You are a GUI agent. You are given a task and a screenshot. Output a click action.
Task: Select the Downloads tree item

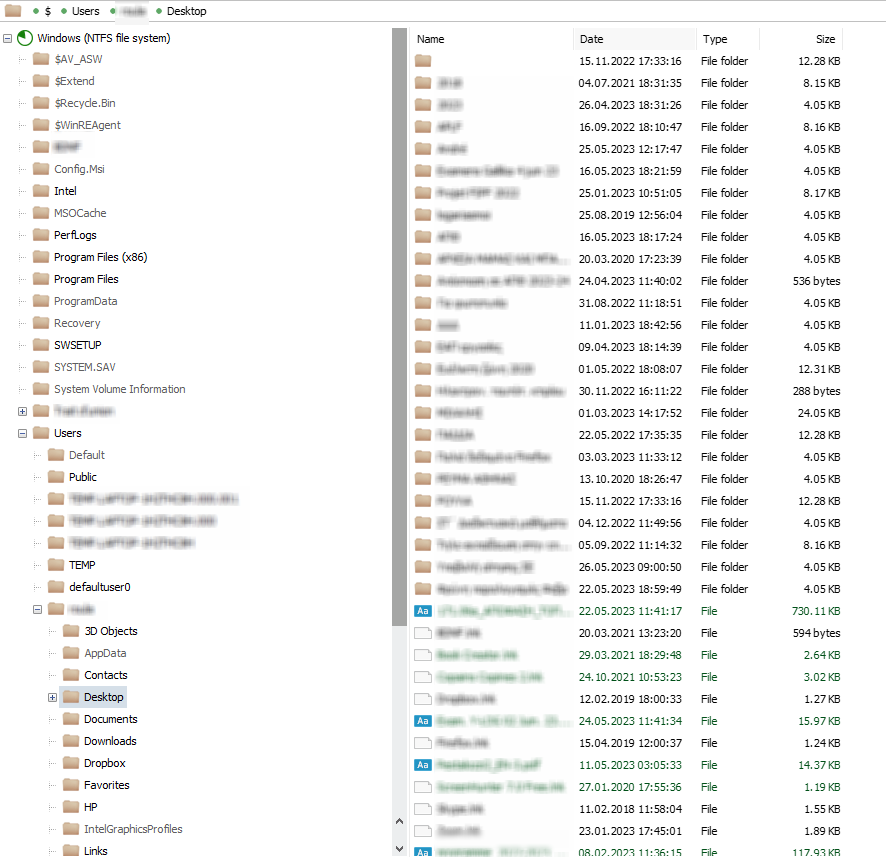(x=110, y=741)
